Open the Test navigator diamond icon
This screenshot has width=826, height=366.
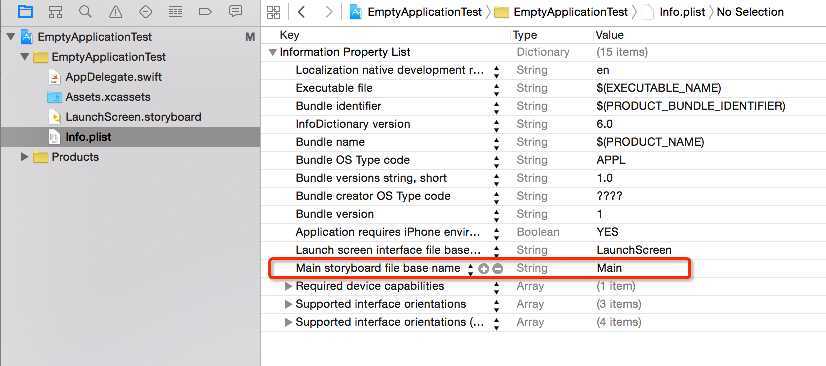[x=145, y=12]
